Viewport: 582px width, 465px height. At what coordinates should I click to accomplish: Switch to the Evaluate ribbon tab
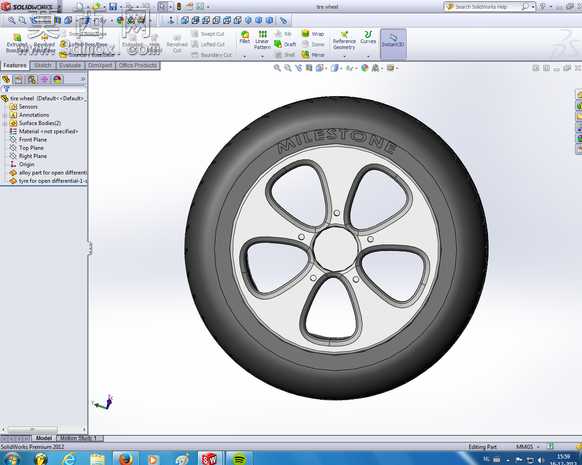point(70,65)
